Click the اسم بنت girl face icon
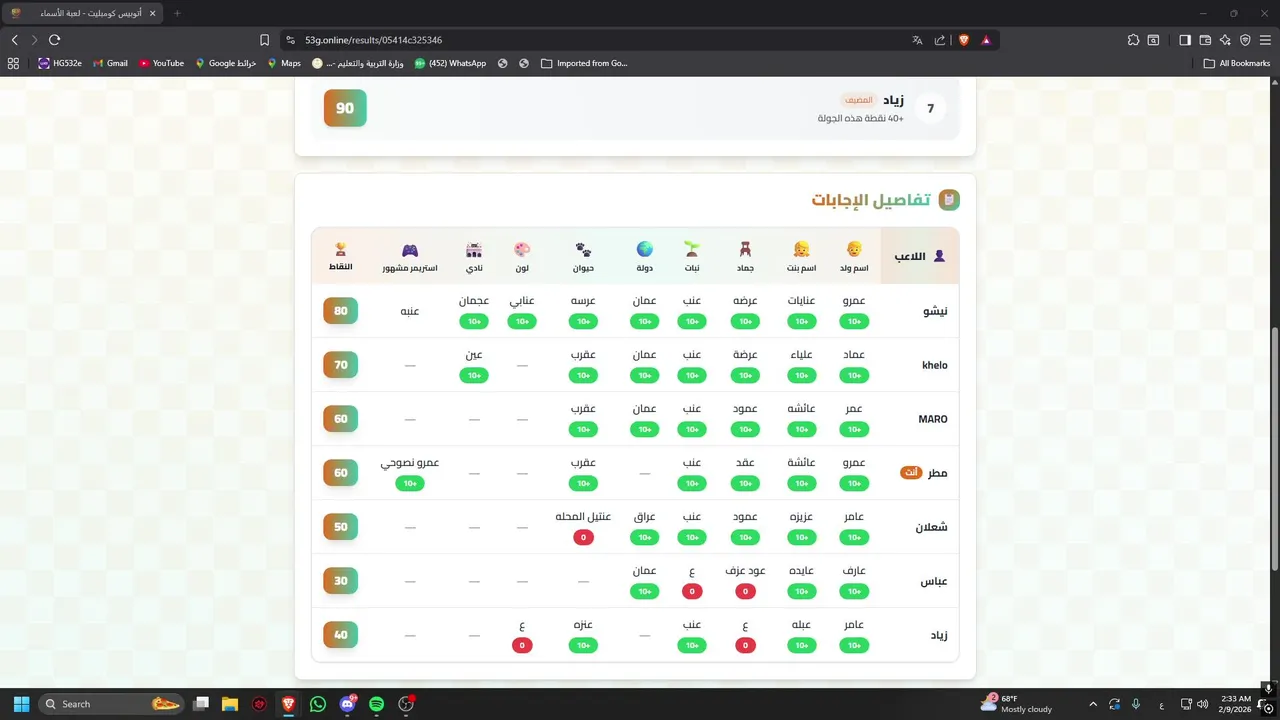This screenshot has width=1280, height=720. point(801,249)
